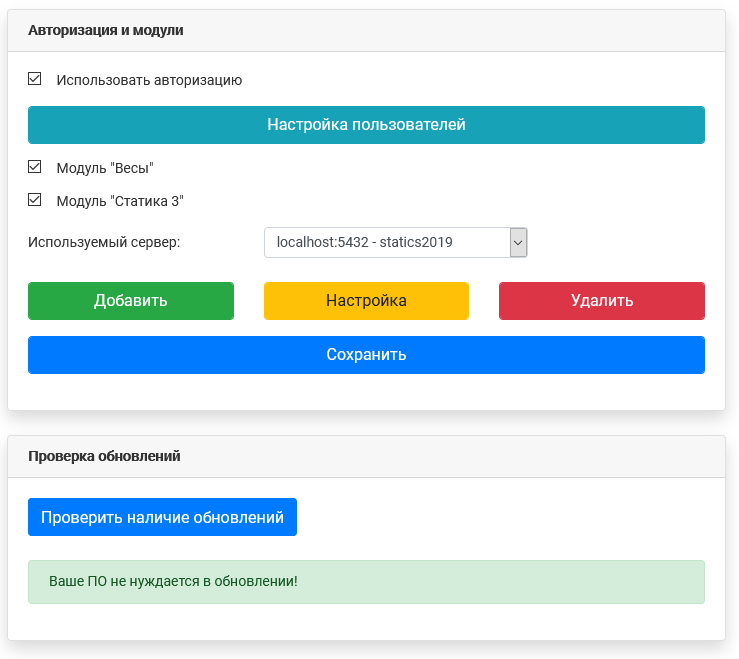
Task: Save settings with the Сохранить button
Action: click(x=366, y=355)
